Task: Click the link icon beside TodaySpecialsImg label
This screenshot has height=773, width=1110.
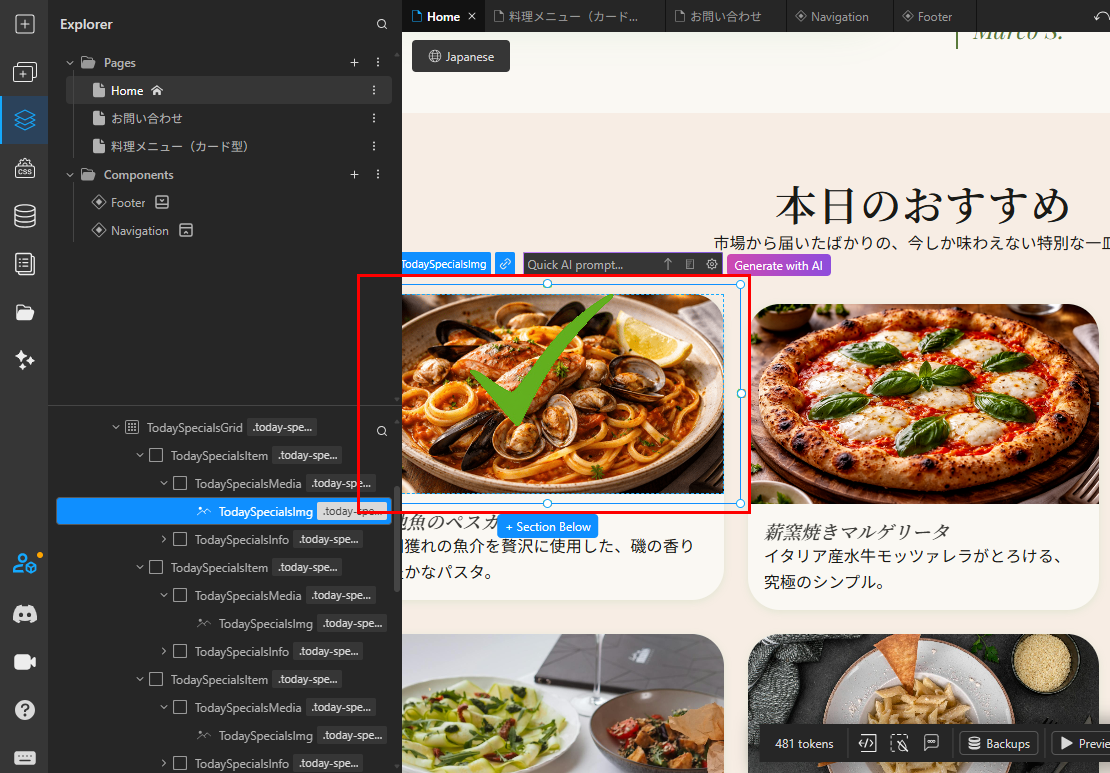Action: click(x=506, y=264)
